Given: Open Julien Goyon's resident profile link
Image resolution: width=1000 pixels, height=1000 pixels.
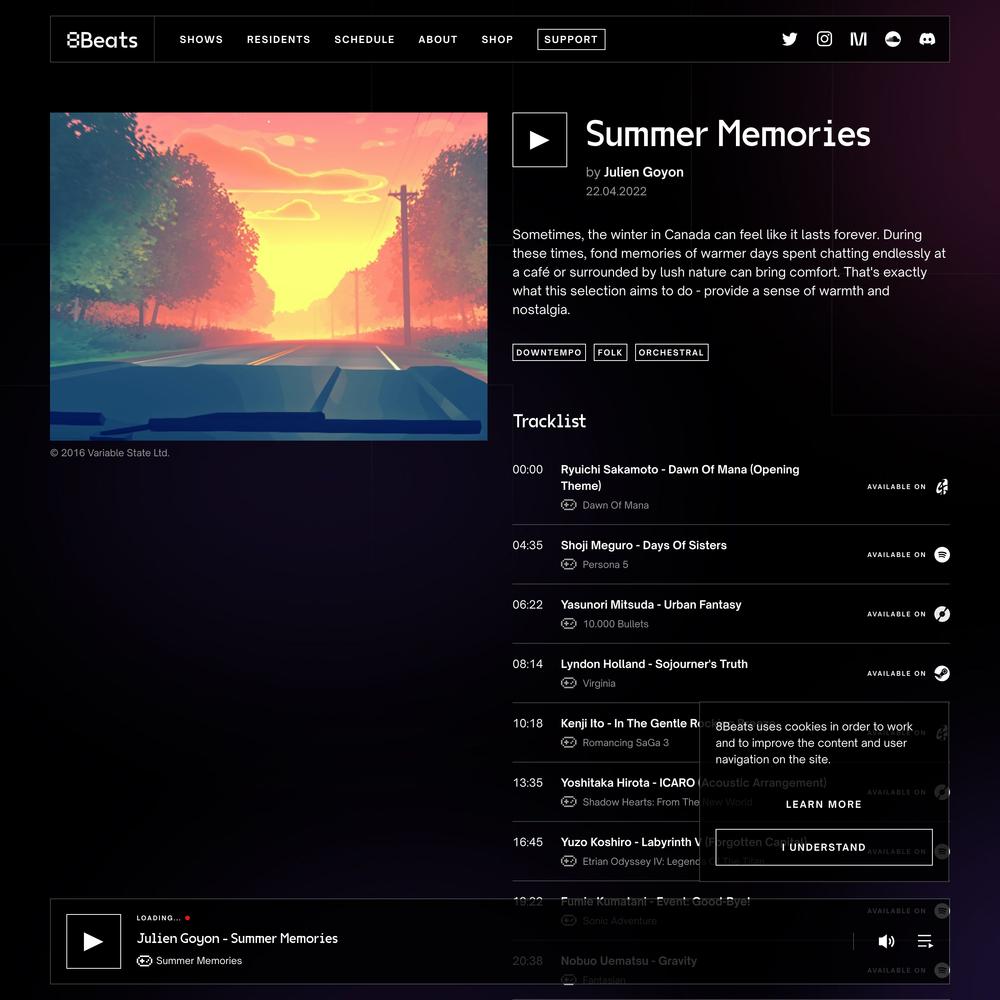Looking at the screenshot, I should click(643, 172).
